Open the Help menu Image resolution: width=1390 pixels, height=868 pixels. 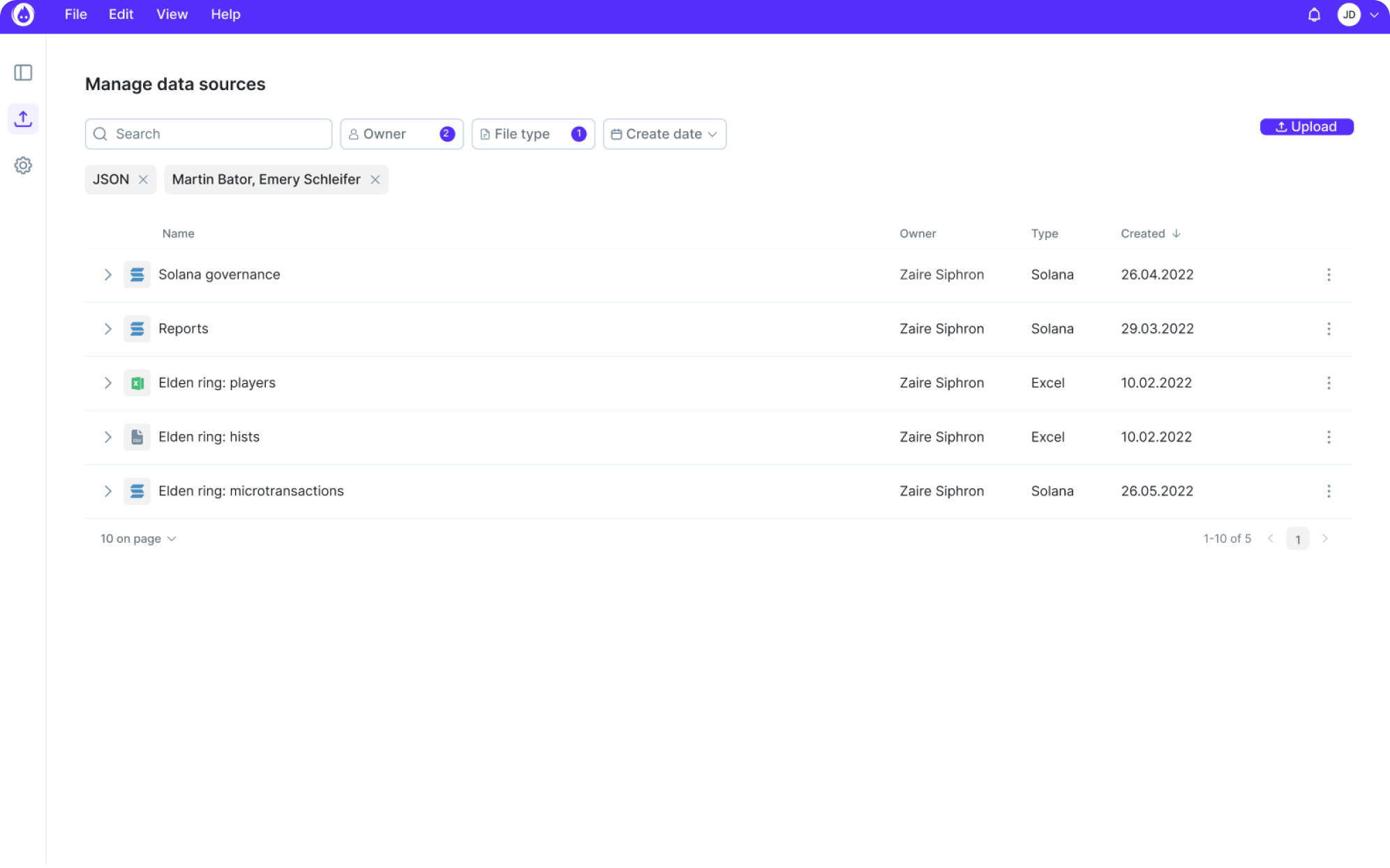coord(225,14)
